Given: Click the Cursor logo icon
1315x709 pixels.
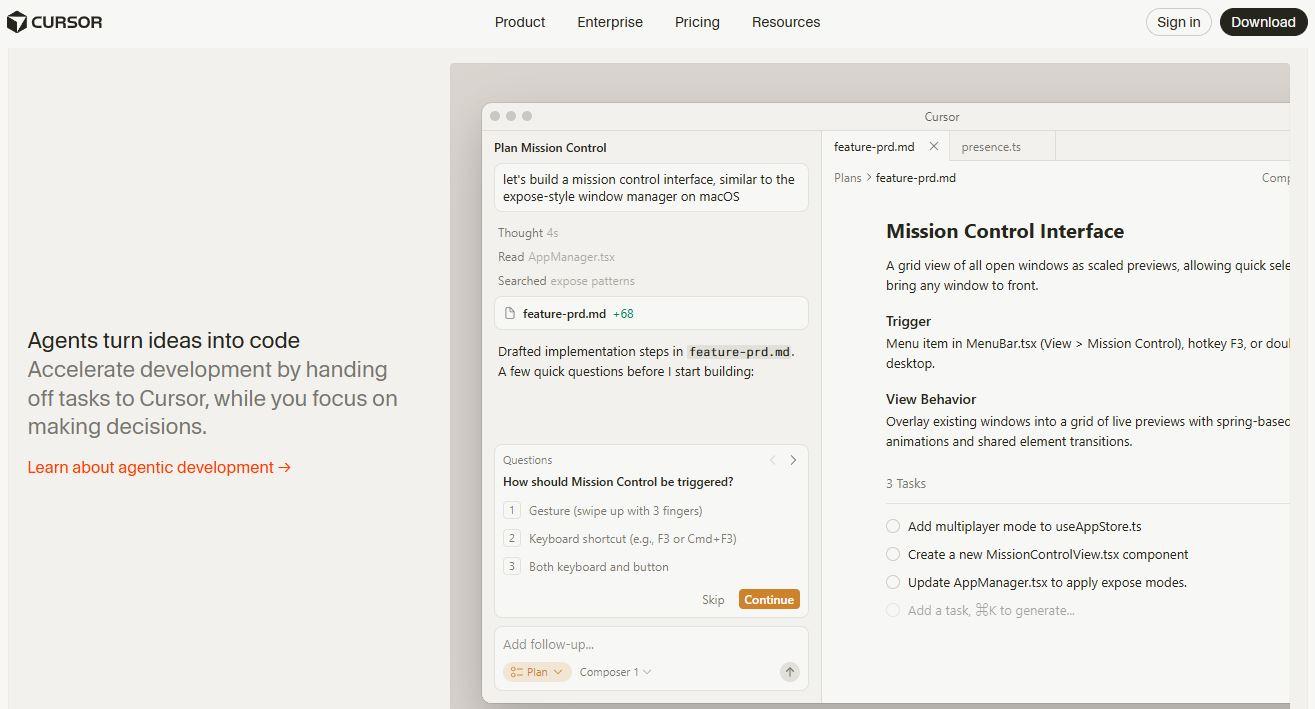Looking at the screenshot, I should (x=17, y=22).
